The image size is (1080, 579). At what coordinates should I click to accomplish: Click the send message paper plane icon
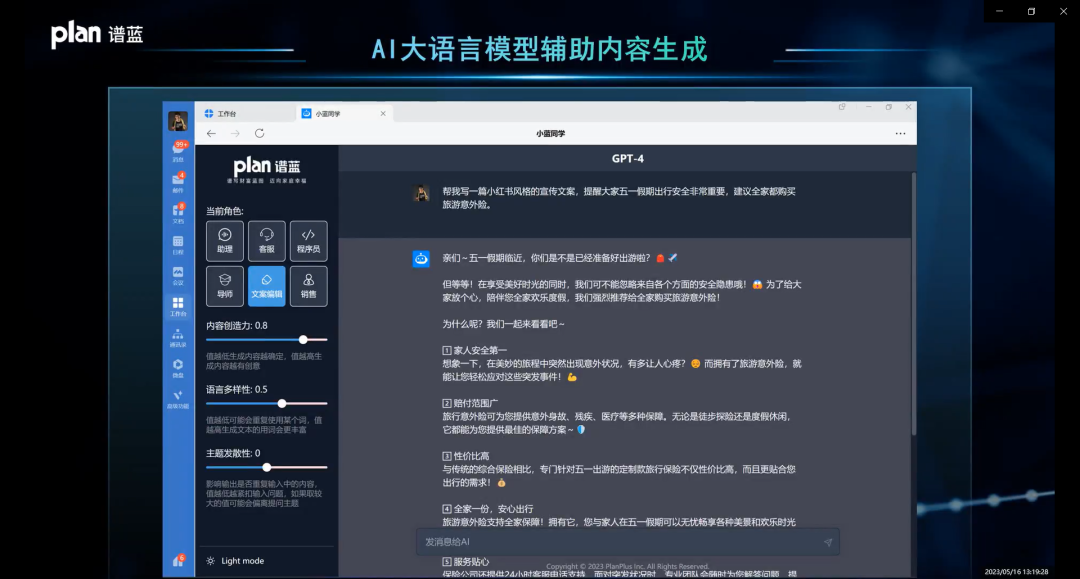click(828, 543)
